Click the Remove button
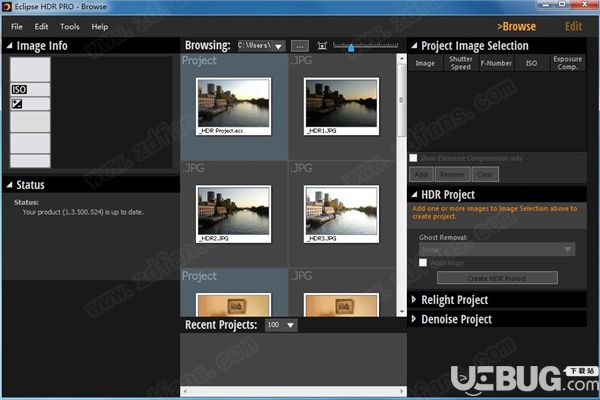The width and height of the screenshot is (600, 400). 452,175
